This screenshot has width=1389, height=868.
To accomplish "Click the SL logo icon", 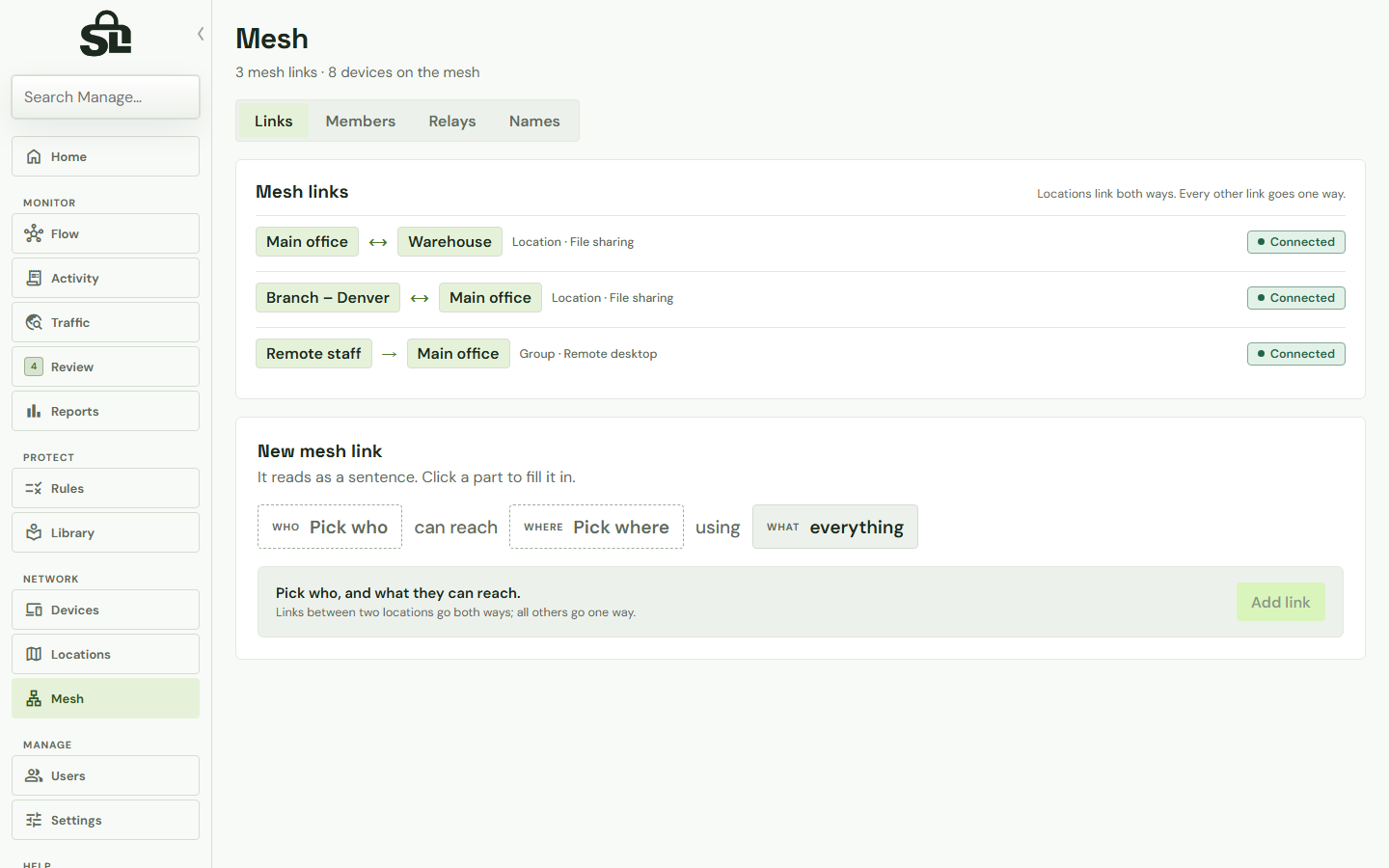I will [105, 34].
